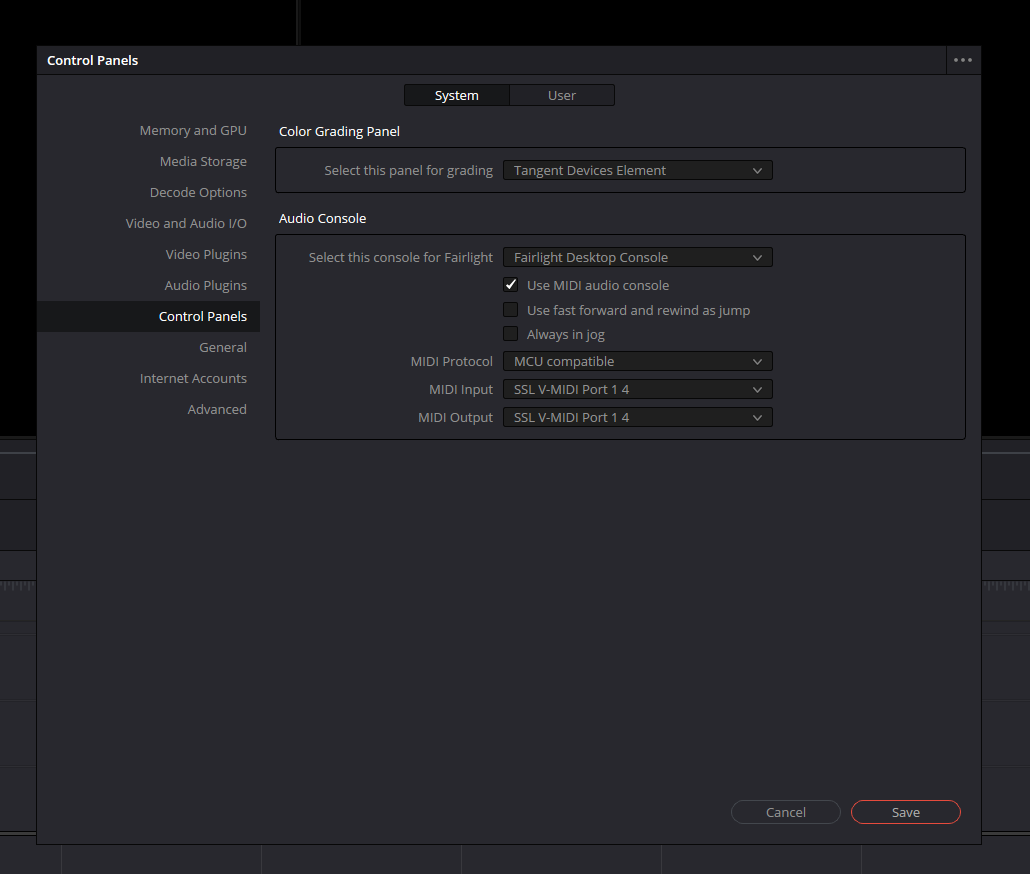Screen dimensions: 1030x874
Task: Open Media Storage settings
Action: [x=204, y=162]
